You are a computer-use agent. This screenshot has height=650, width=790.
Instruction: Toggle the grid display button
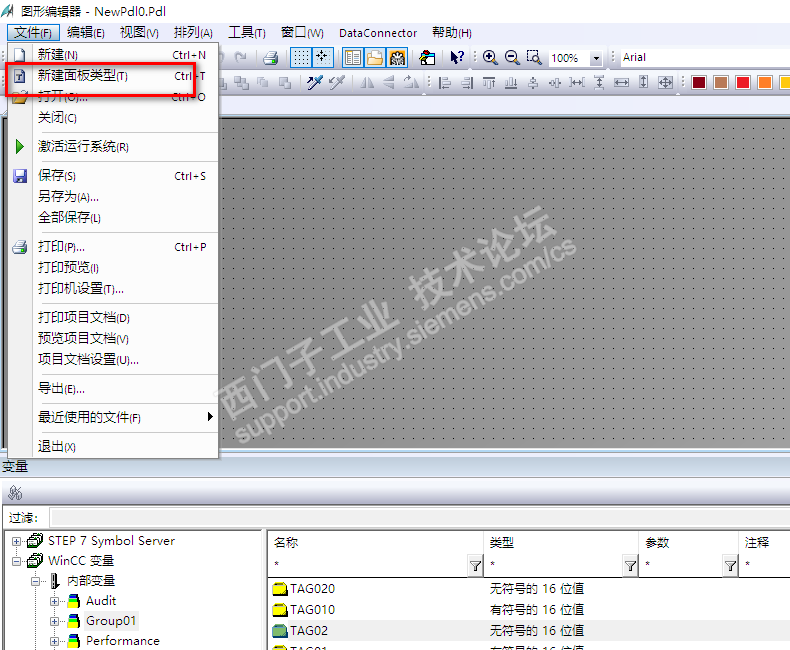pyautogui.click(x=301, y=57)
